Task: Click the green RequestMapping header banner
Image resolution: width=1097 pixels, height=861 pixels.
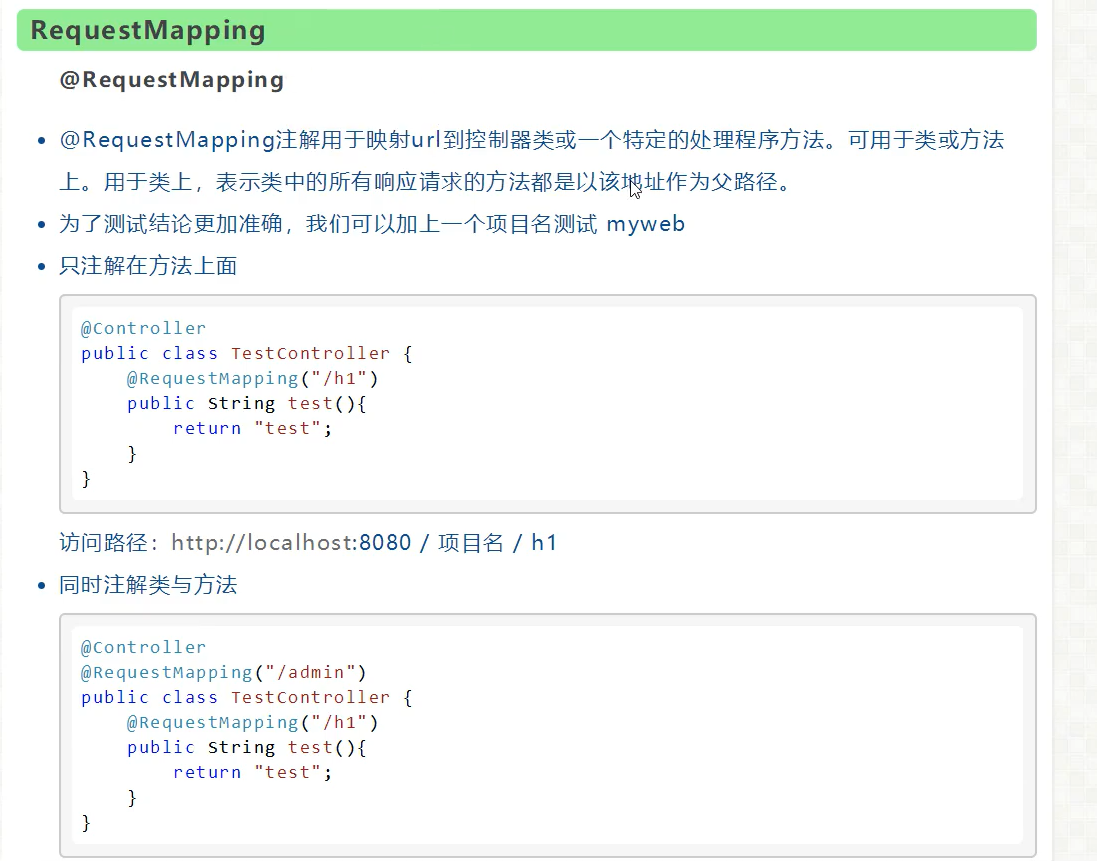Action: pos(526,30)
